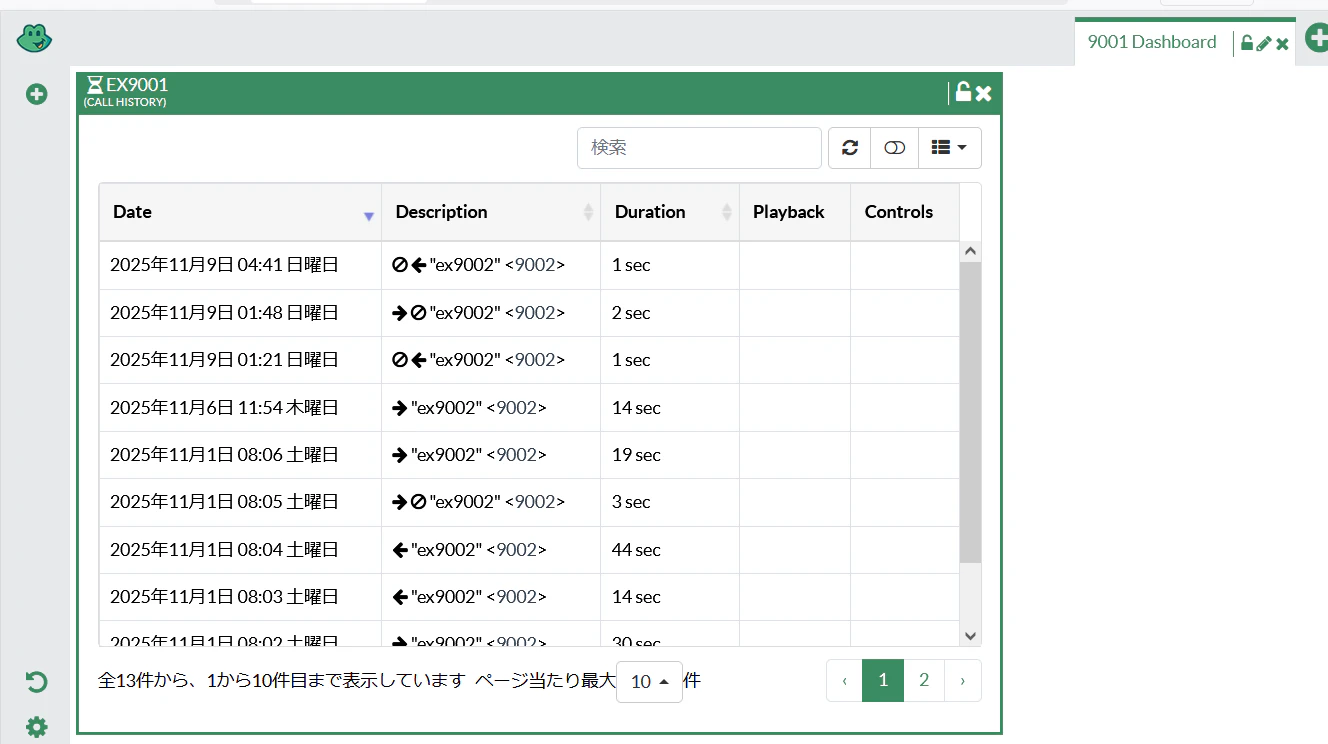Go to pagination page 2

click(x=924, y=681)
